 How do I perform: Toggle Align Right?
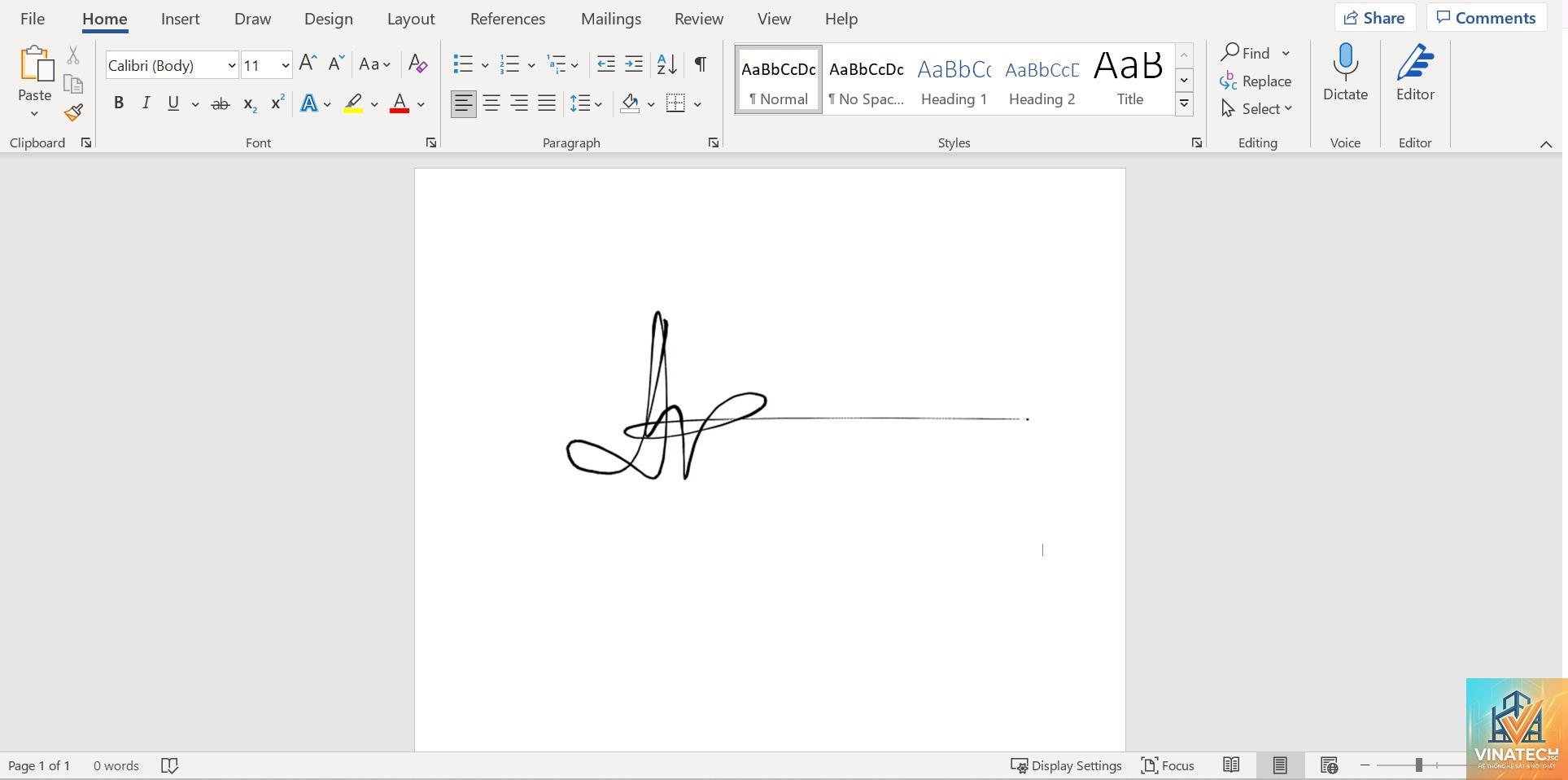click(x=519, y=103)
